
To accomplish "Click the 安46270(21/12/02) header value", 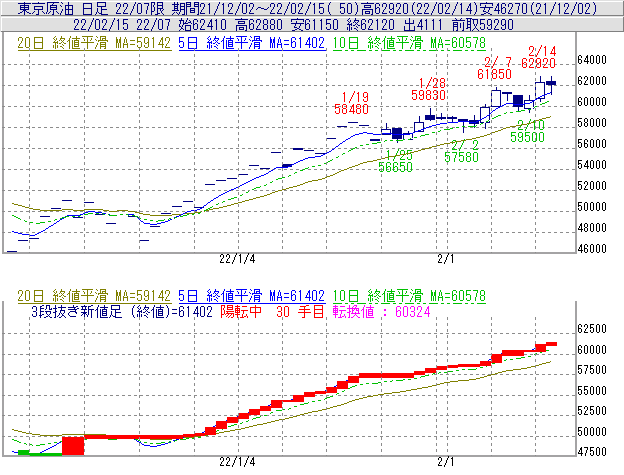I will 539,8.
